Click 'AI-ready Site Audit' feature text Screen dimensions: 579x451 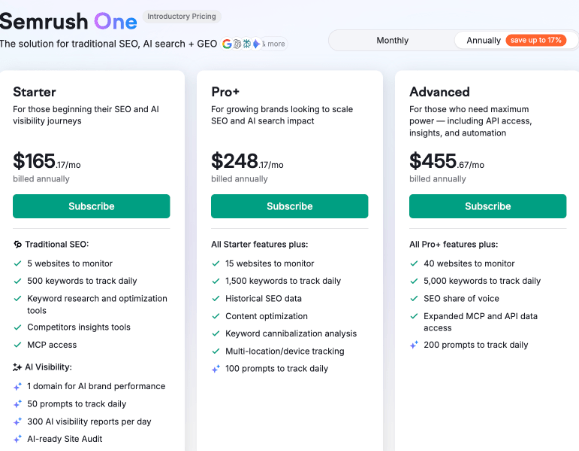click(65, 439)
